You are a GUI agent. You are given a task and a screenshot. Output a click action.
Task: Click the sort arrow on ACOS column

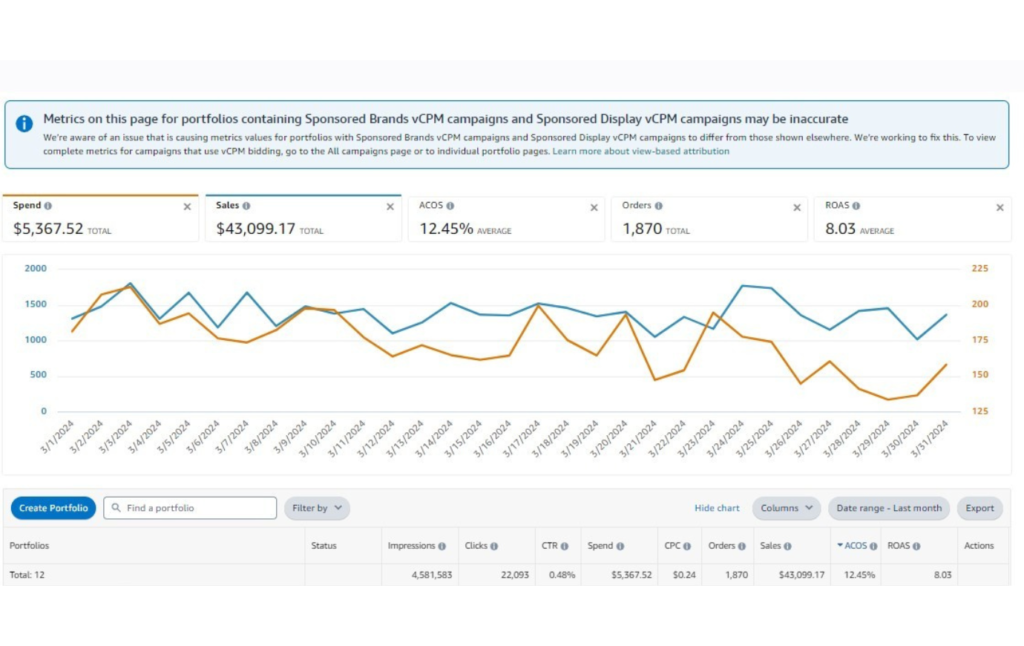coord(840,545)
